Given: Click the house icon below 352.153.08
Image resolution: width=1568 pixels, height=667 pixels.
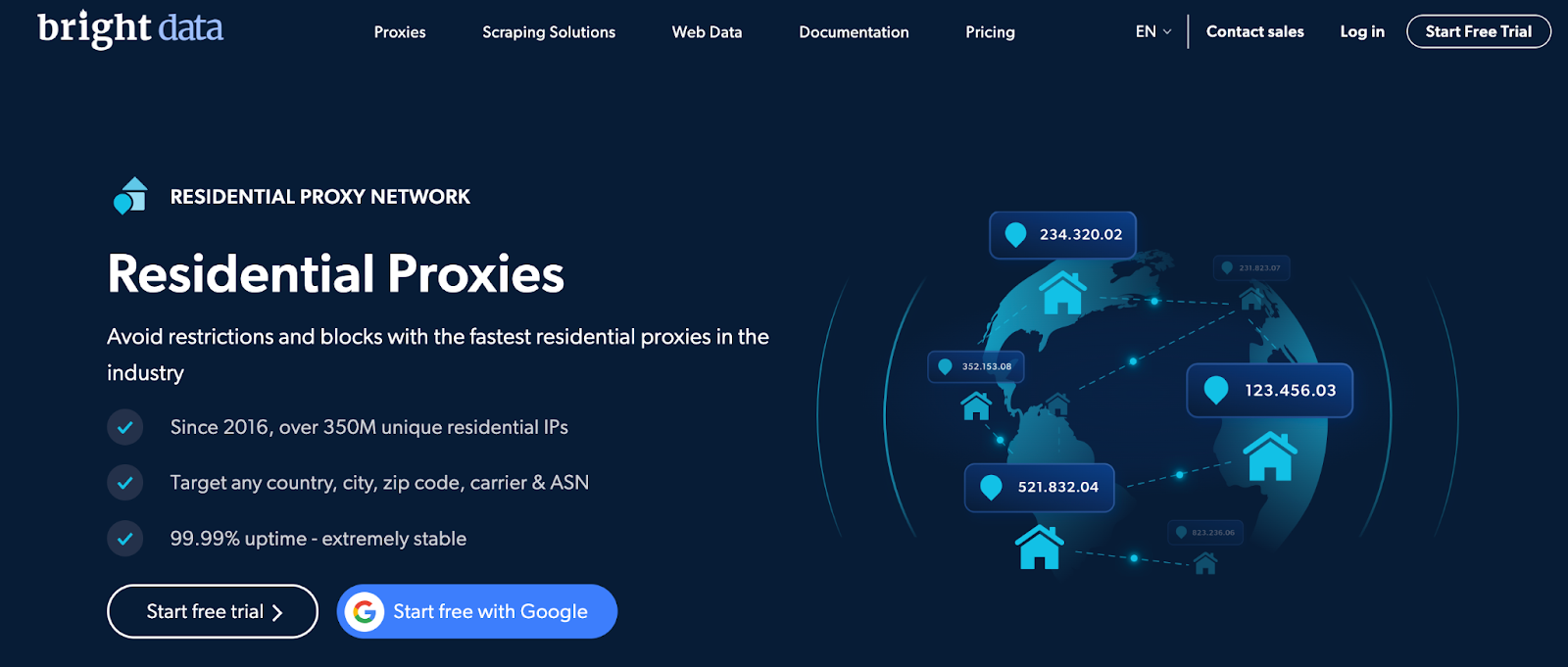Looking at the screenshot, I should coord(976,405).
